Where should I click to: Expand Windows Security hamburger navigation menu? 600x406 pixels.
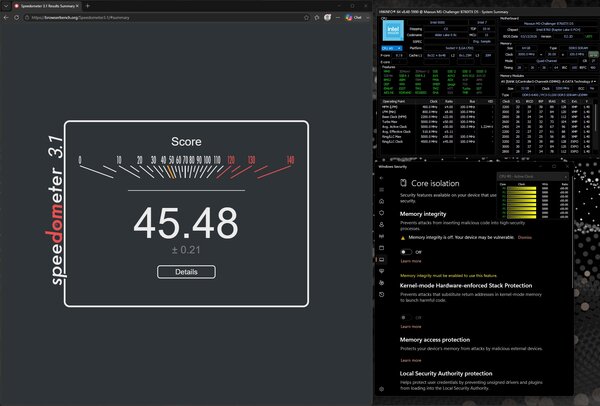point(382,190)
